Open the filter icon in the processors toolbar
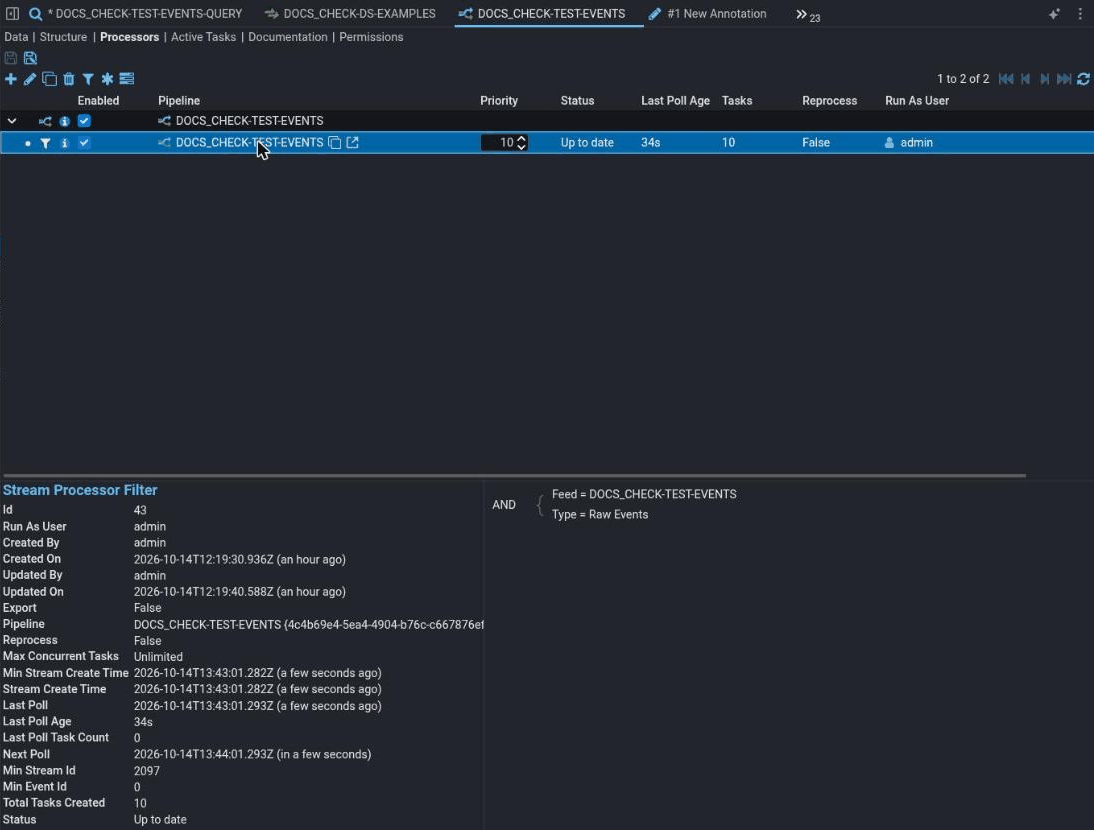 click(x=88, y=79)
